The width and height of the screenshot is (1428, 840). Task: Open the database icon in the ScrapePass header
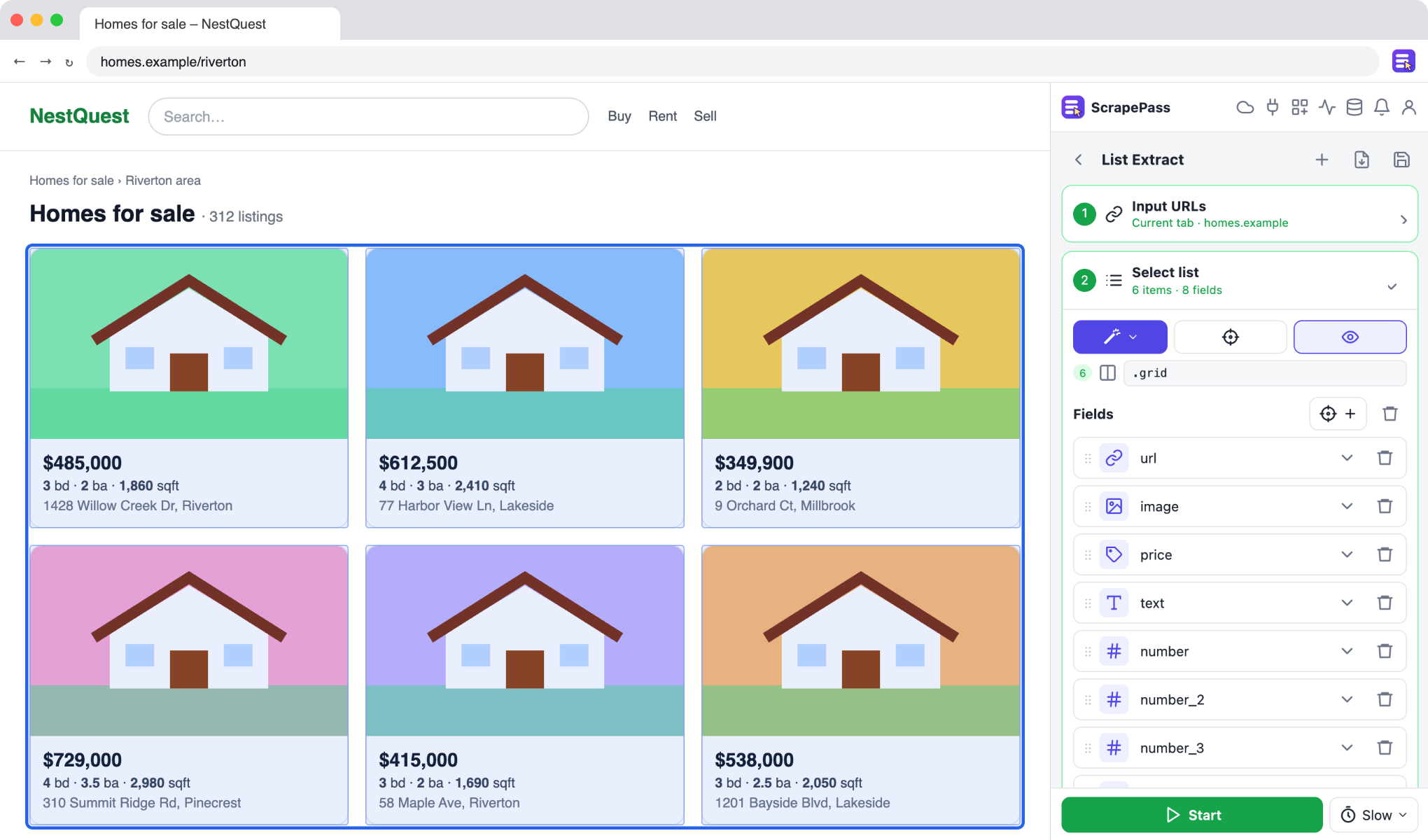[1354, 107]
